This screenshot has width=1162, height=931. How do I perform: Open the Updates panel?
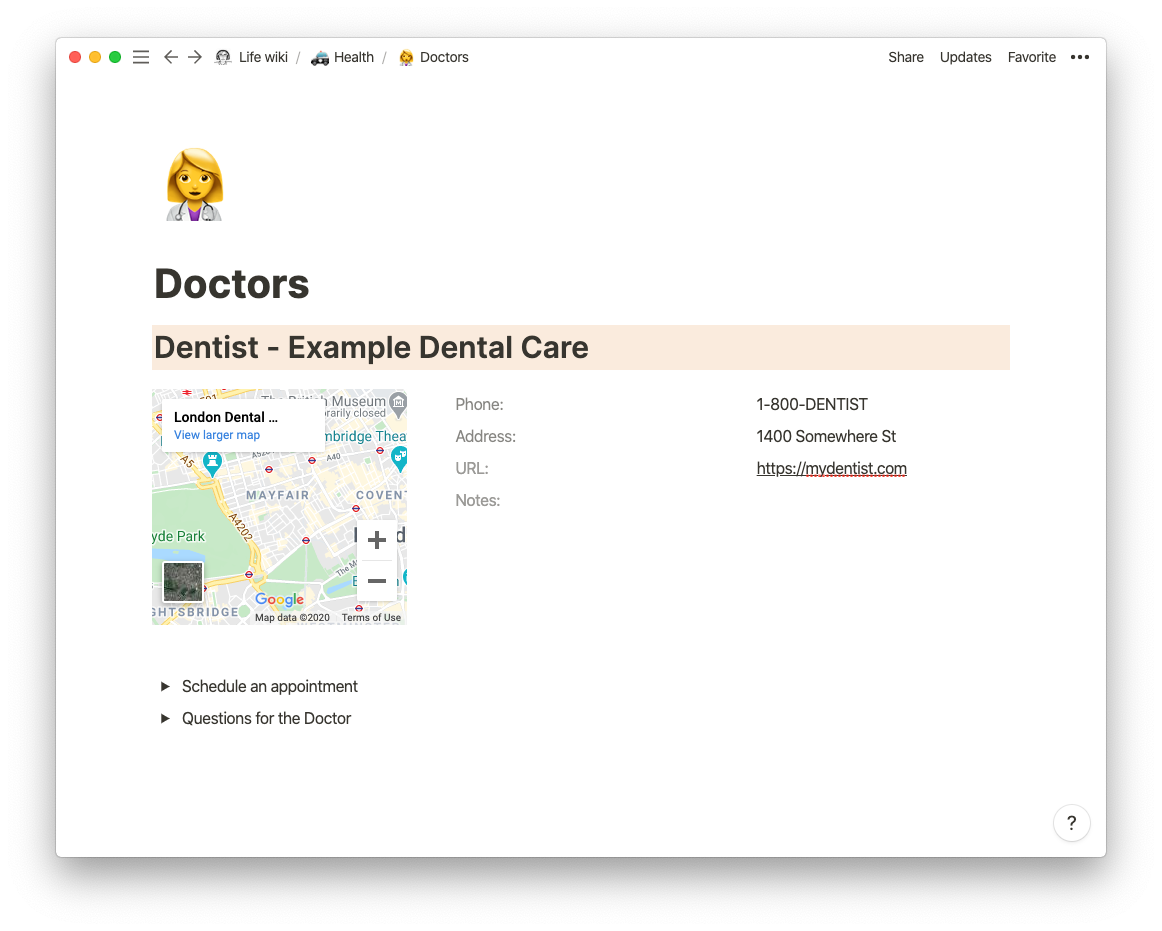coord(965,57)
